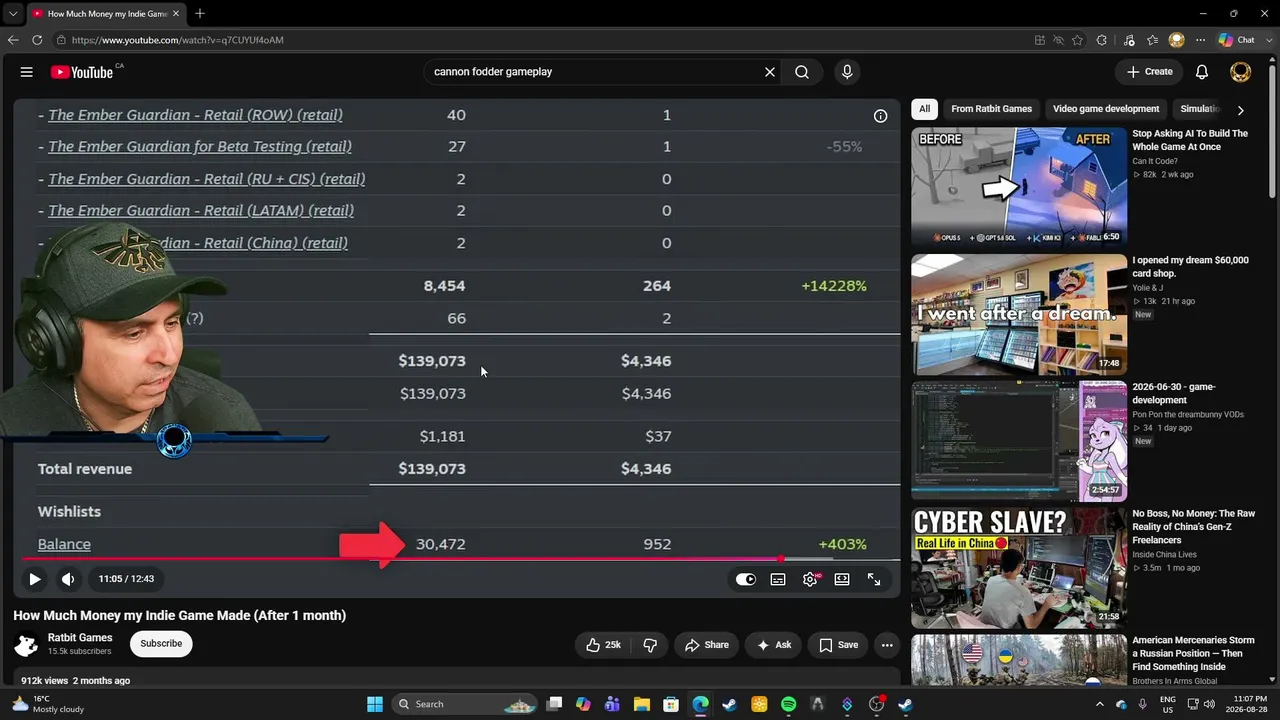Screen dimensions: 1280x720
Task: Reload the current page
Action: [37, 40]
